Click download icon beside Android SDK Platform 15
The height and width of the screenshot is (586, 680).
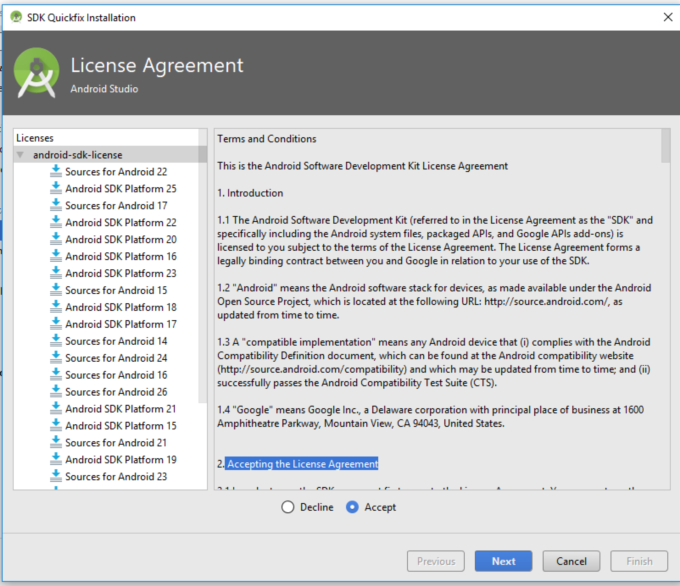click(x=56, y=425)
